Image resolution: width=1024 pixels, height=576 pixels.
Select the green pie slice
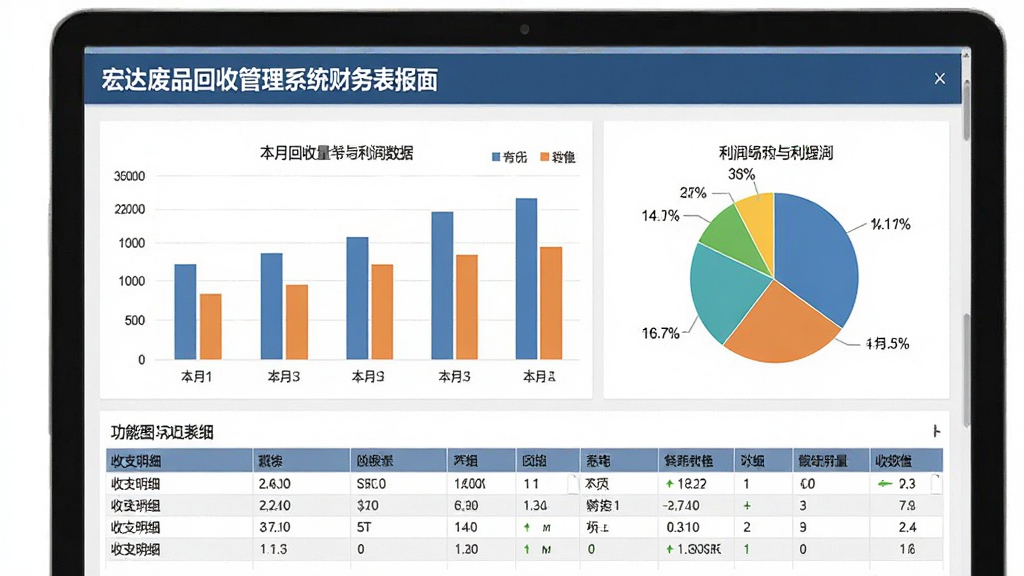pyautogui.click(x=733, y=238)
